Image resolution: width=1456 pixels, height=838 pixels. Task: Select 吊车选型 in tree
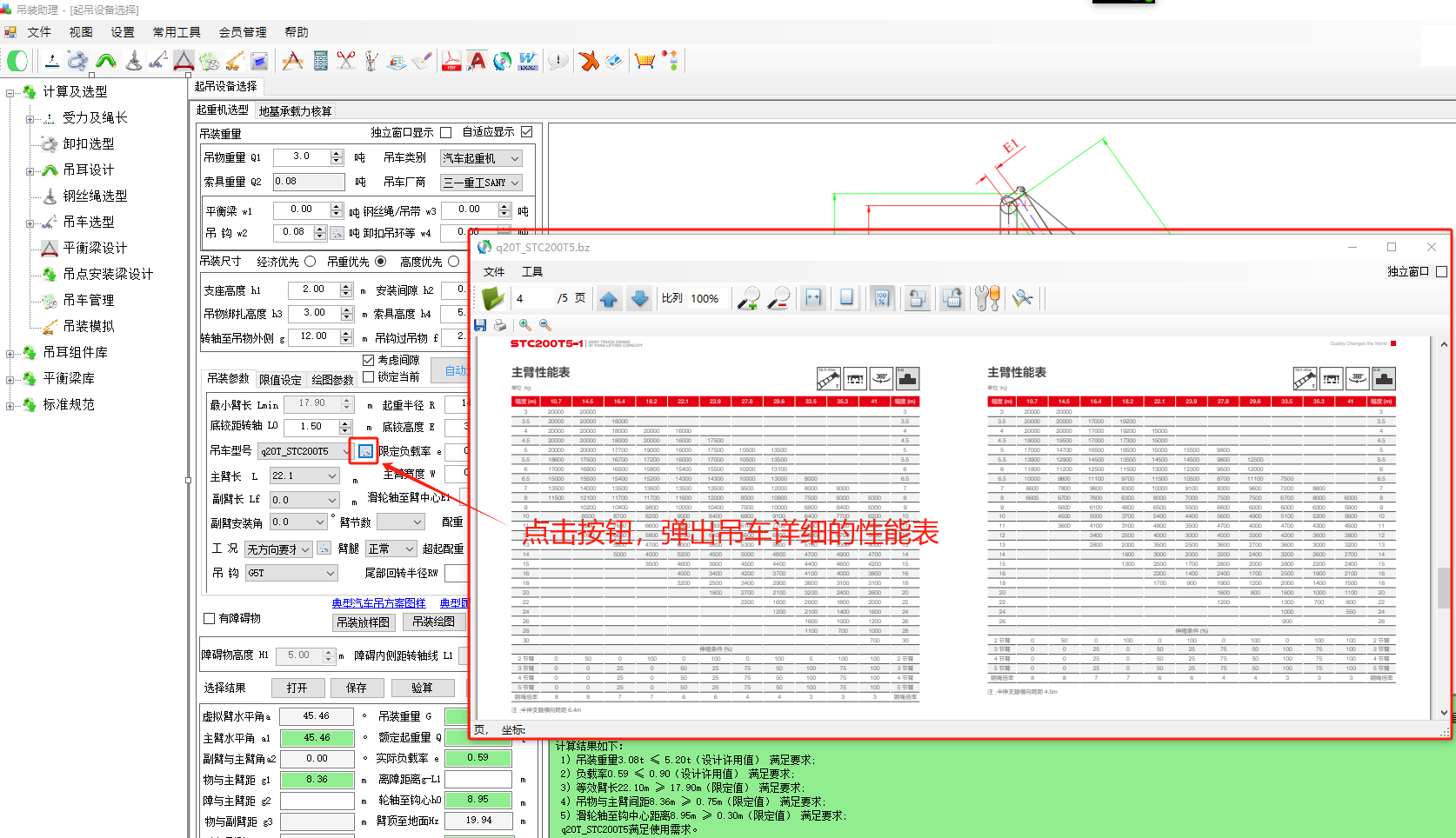click(89, 222)
